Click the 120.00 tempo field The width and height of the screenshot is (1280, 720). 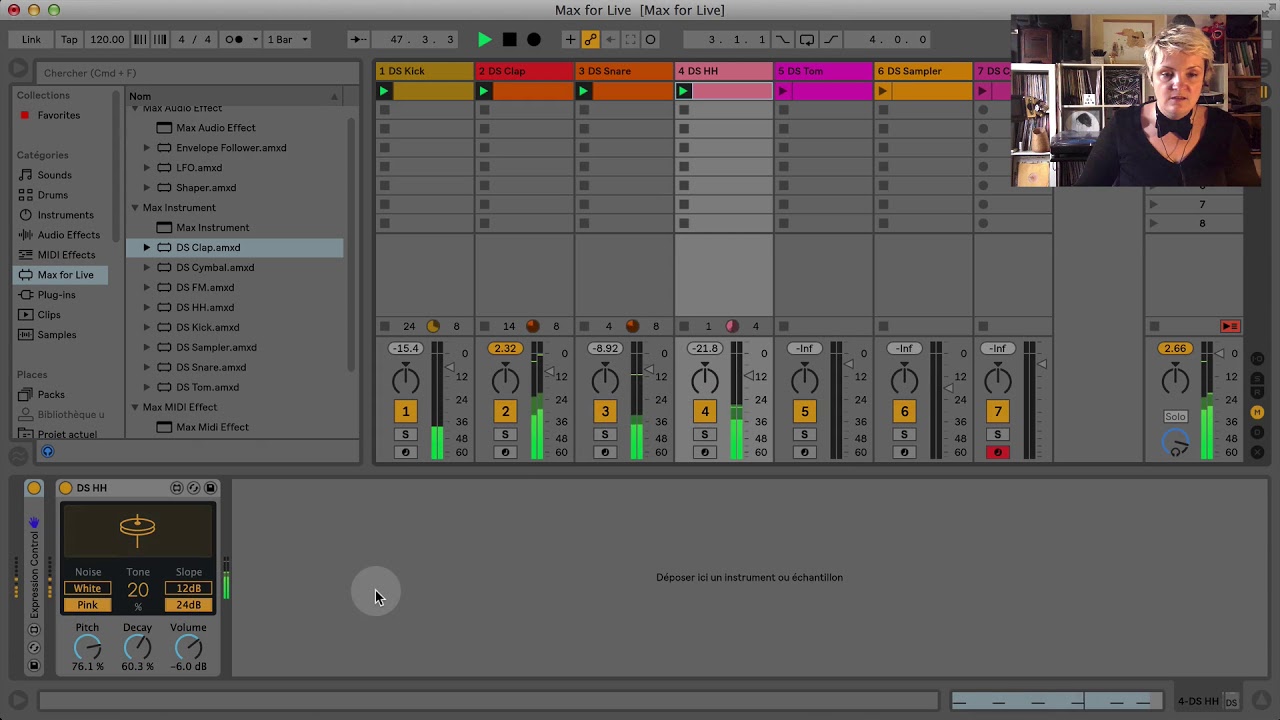coord(107,40)
